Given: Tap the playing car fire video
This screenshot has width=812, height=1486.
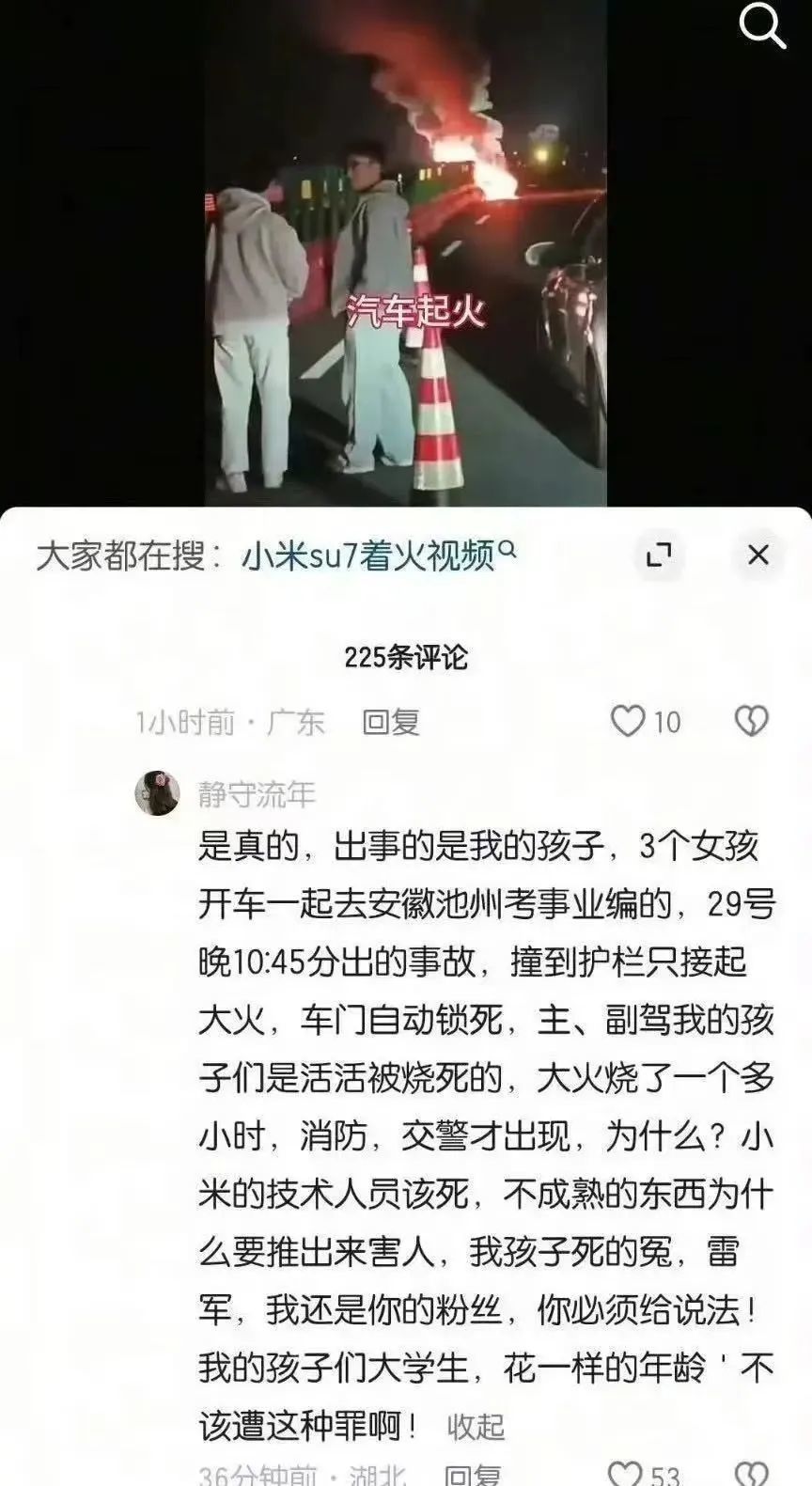Looking at the screenshot, I should (x=406, y=254).
